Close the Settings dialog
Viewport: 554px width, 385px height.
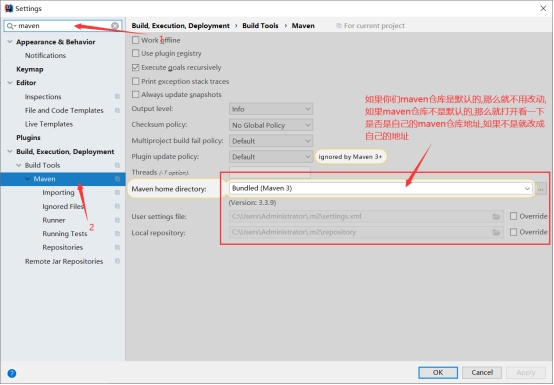click(543, 8)
